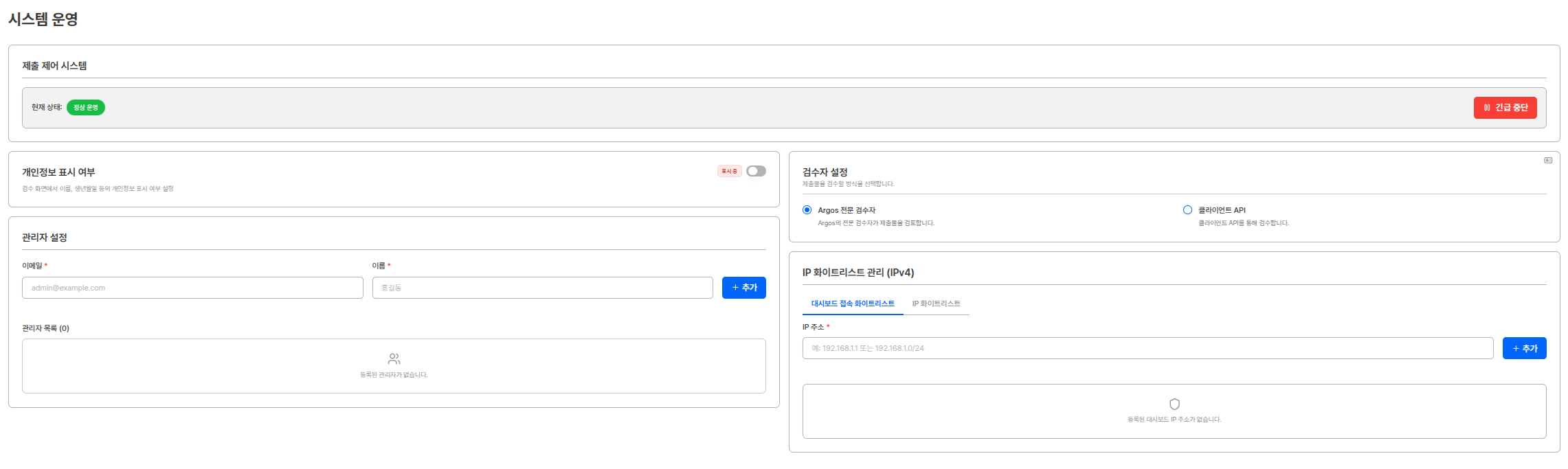Image resolution: width=1568 pixels, height=469 pixels.
Task: Click the 표시 중 red badge
Action: [729, 171]
